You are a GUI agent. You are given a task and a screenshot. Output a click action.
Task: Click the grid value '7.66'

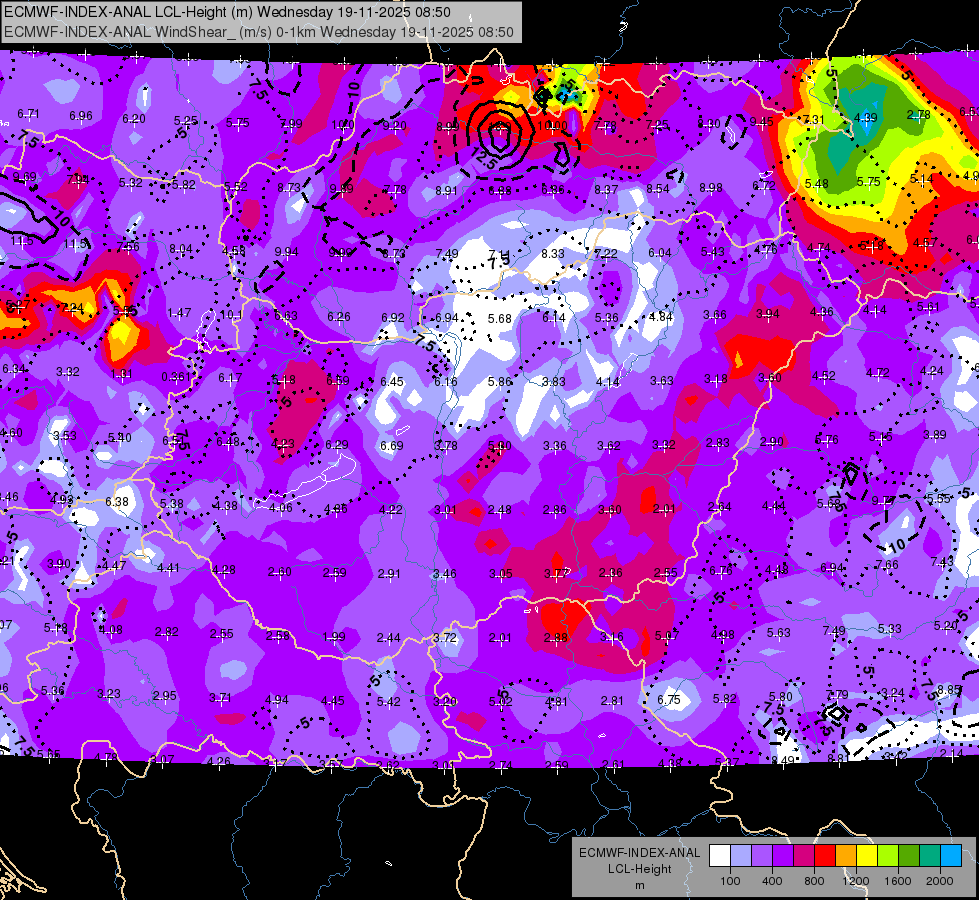point(887,565)
